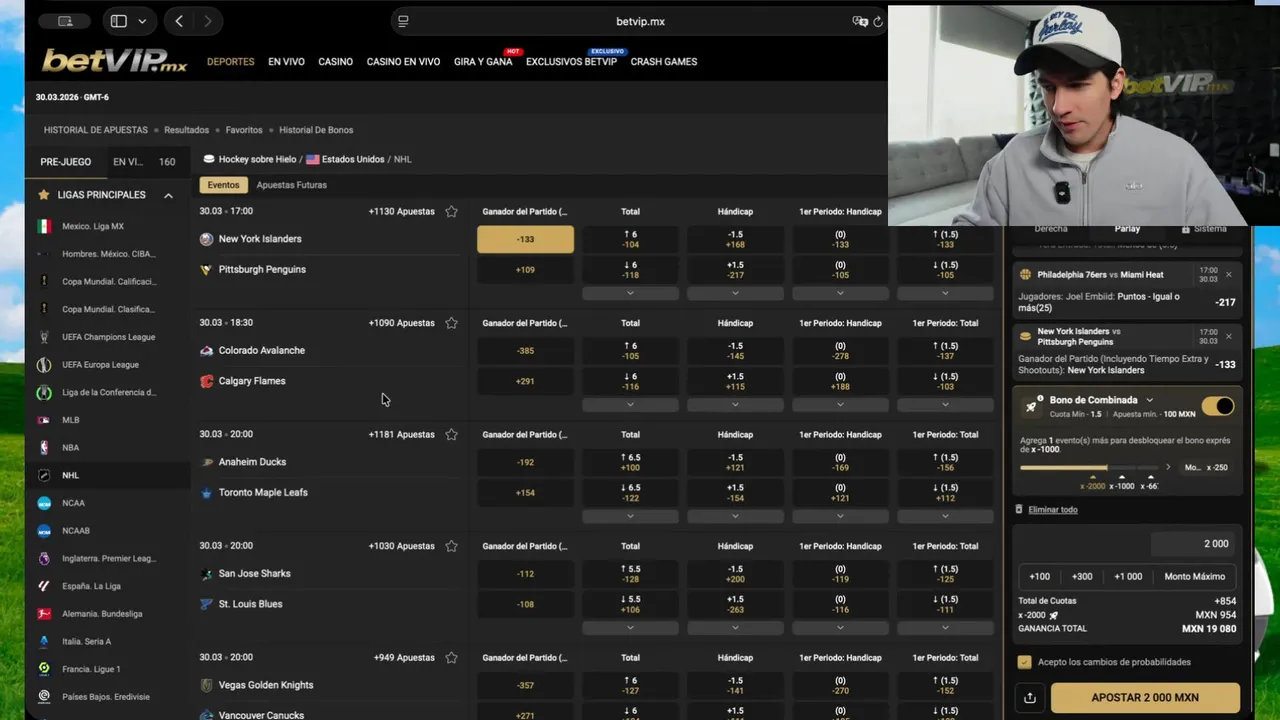
Task: Expand Bono de Combinada details chevron
Action: point(1149,400)
